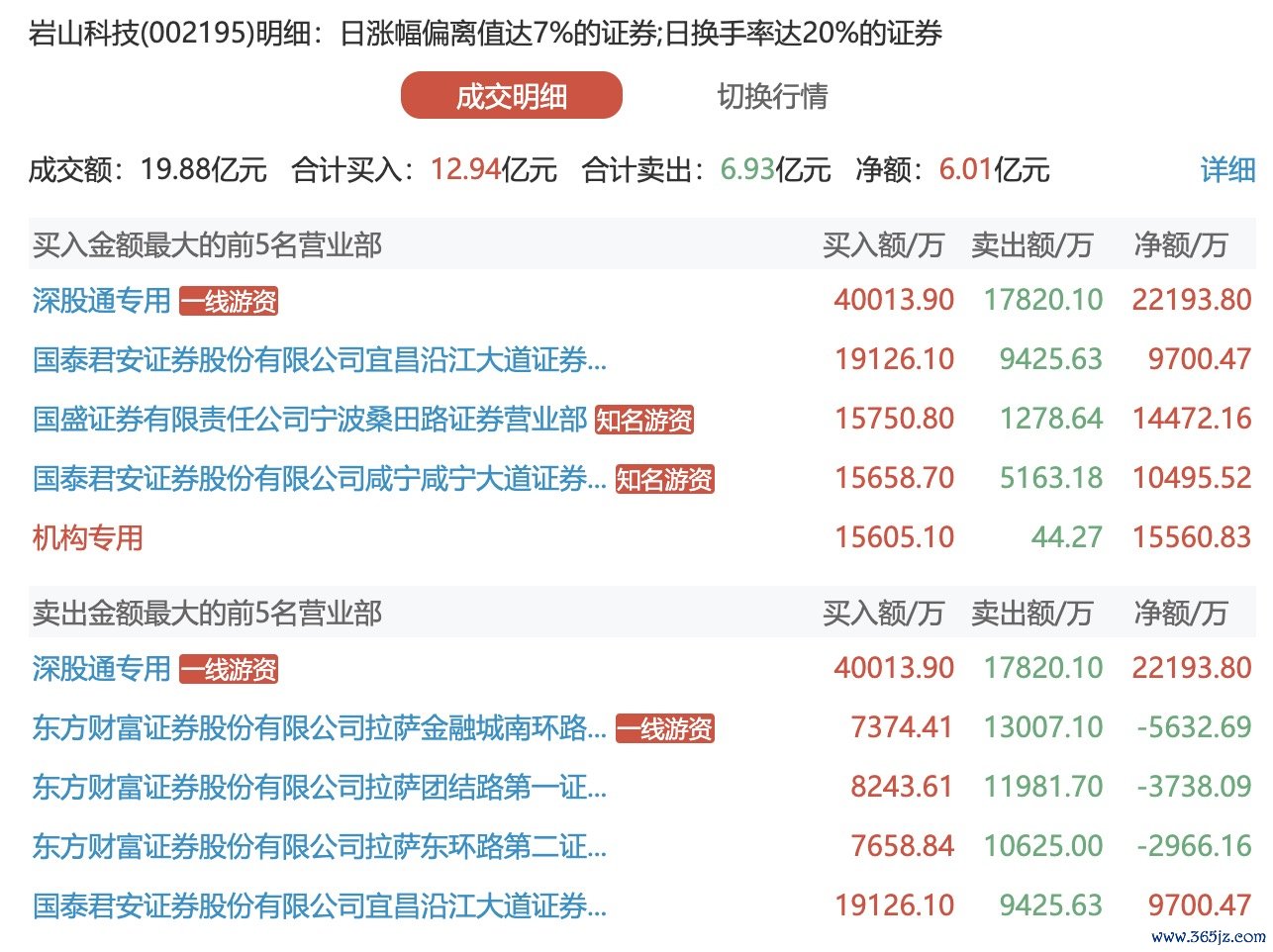The height and width of the screenshot is (952, 1273).
Task: Open the 机构专用 entry
Action: click(x=87, y=537)
